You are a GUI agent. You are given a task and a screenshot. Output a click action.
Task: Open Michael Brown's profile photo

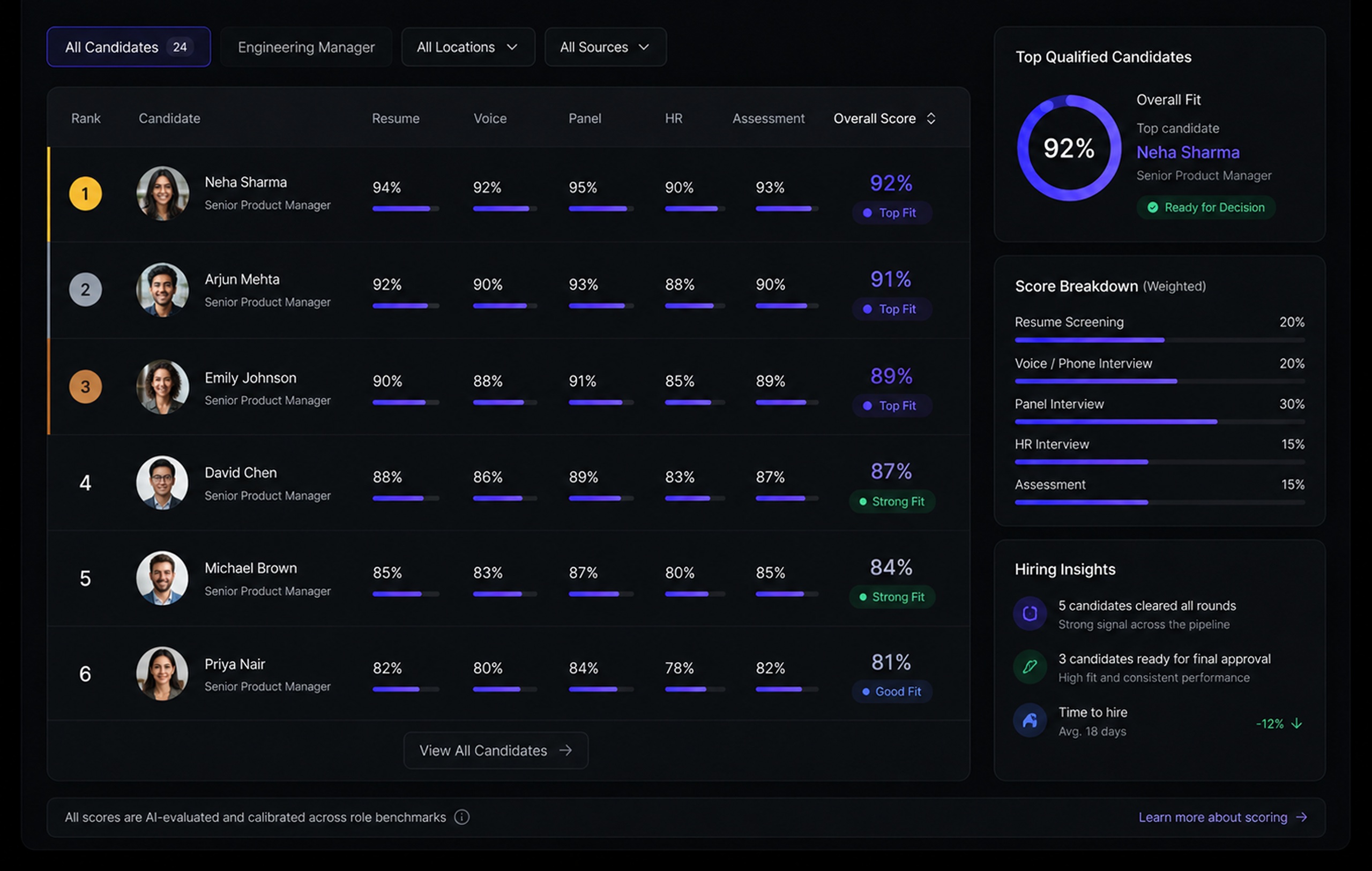click(x=162, y=578)
